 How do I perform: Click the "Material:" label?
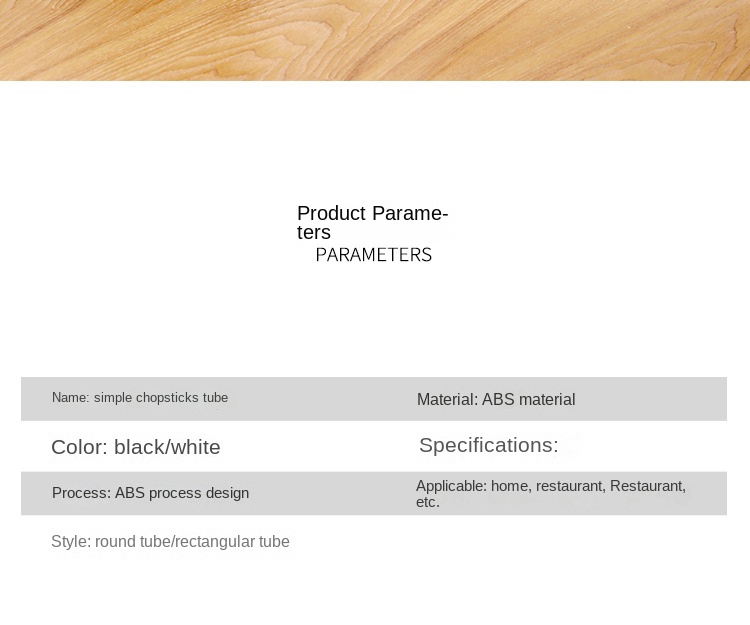tap(447, 400)
